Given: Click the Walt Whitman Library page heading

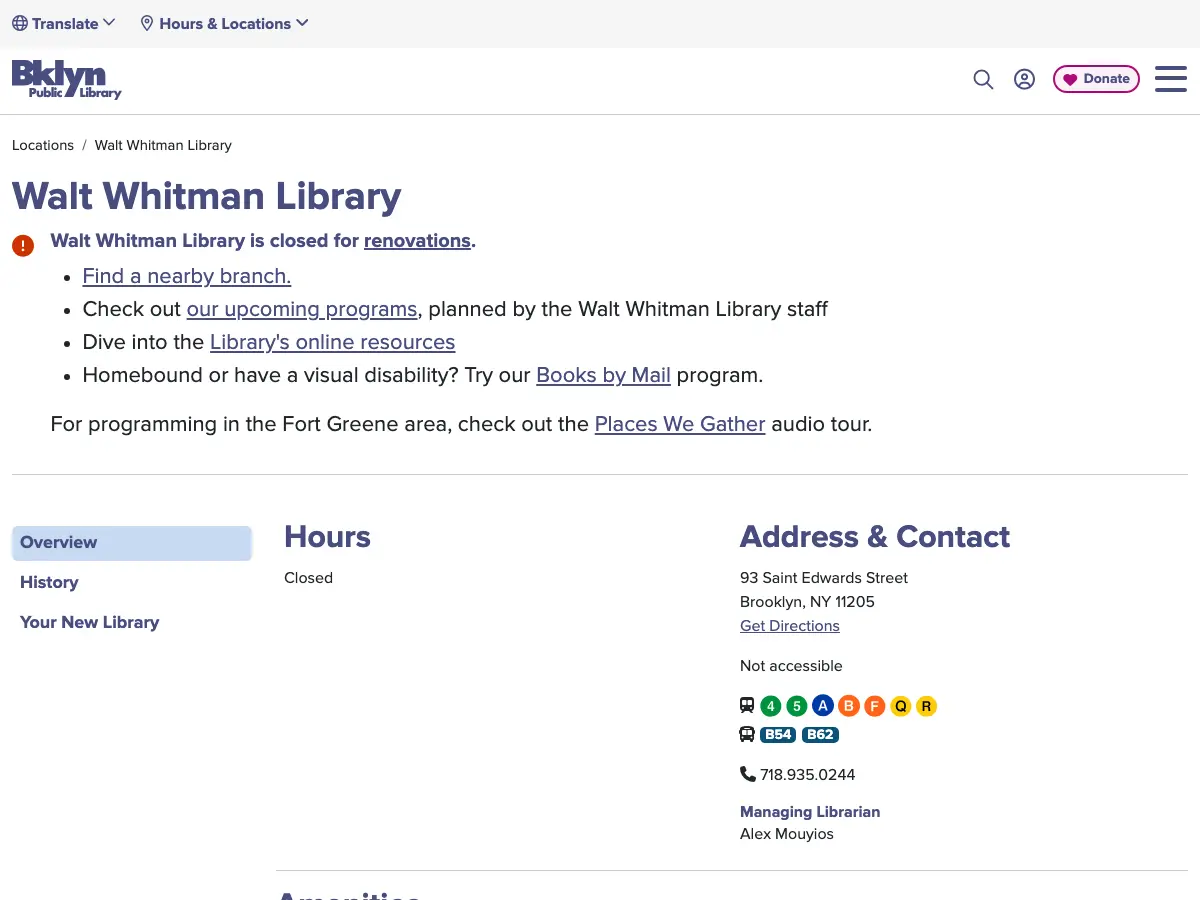Looking at the screenshot, I should pos(207,196).
